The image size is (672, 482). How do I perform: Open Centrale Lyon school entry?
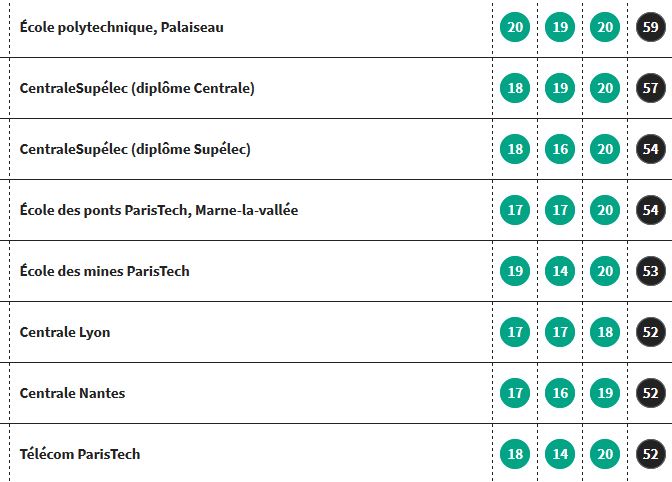pyautogui.click(x=65, y=332)
